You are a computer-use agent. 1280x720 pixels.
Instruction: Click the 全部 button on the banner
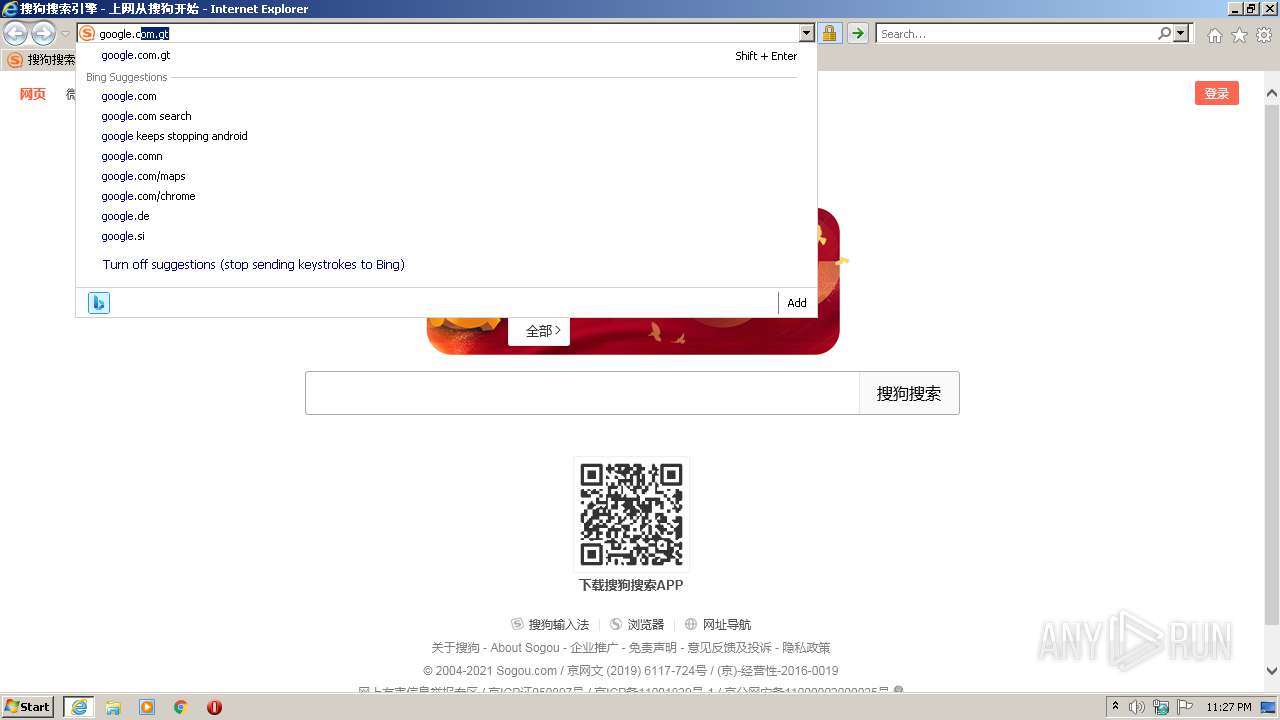pyautogui.click(x=539, y=331)
